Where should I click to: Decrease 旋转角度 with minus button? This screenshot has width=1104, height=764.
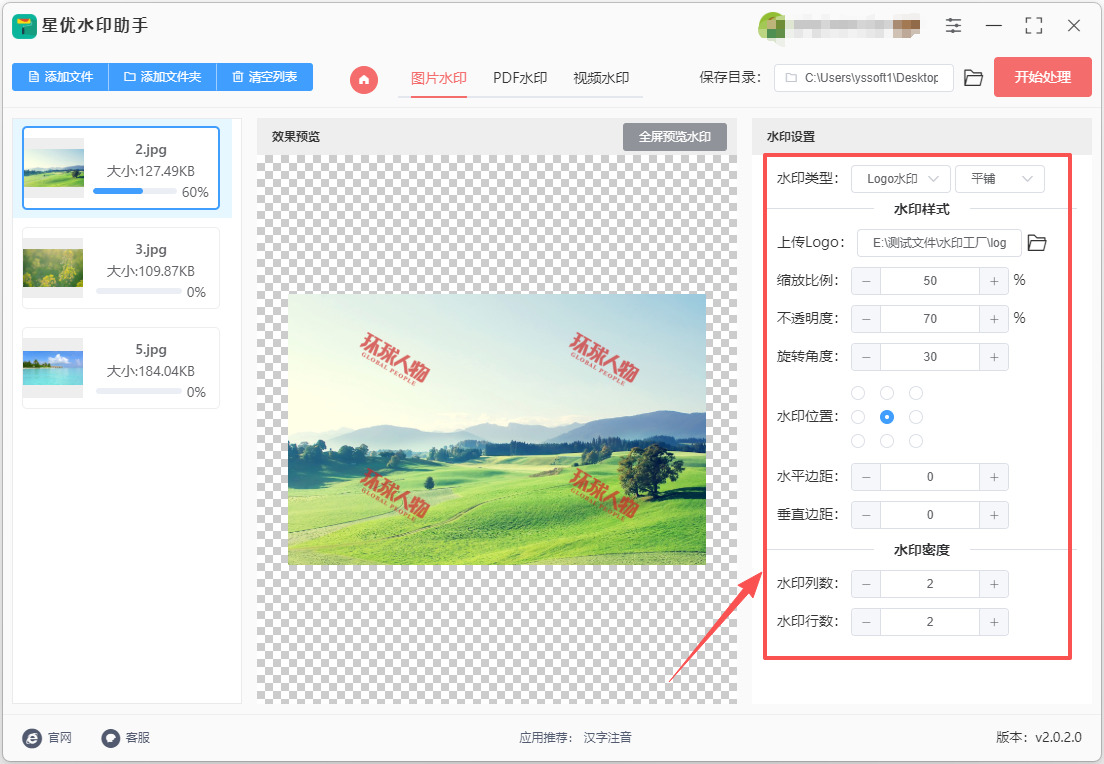tap(866, 357)
